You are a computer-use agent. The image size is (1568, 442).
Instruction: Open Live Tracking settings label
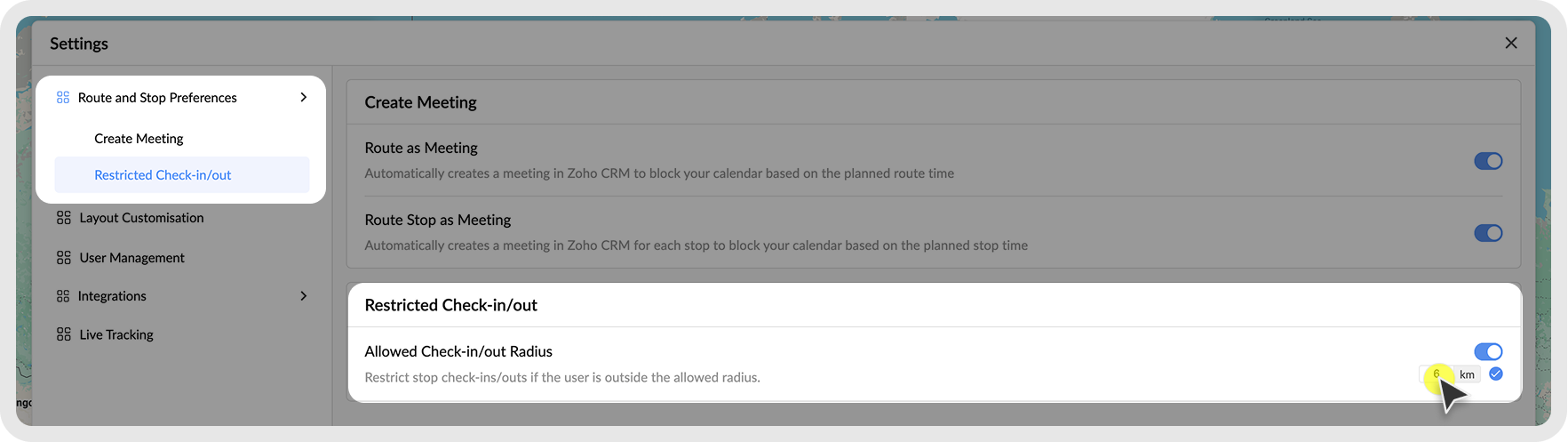pyautogui.click(x=116, y=334)
